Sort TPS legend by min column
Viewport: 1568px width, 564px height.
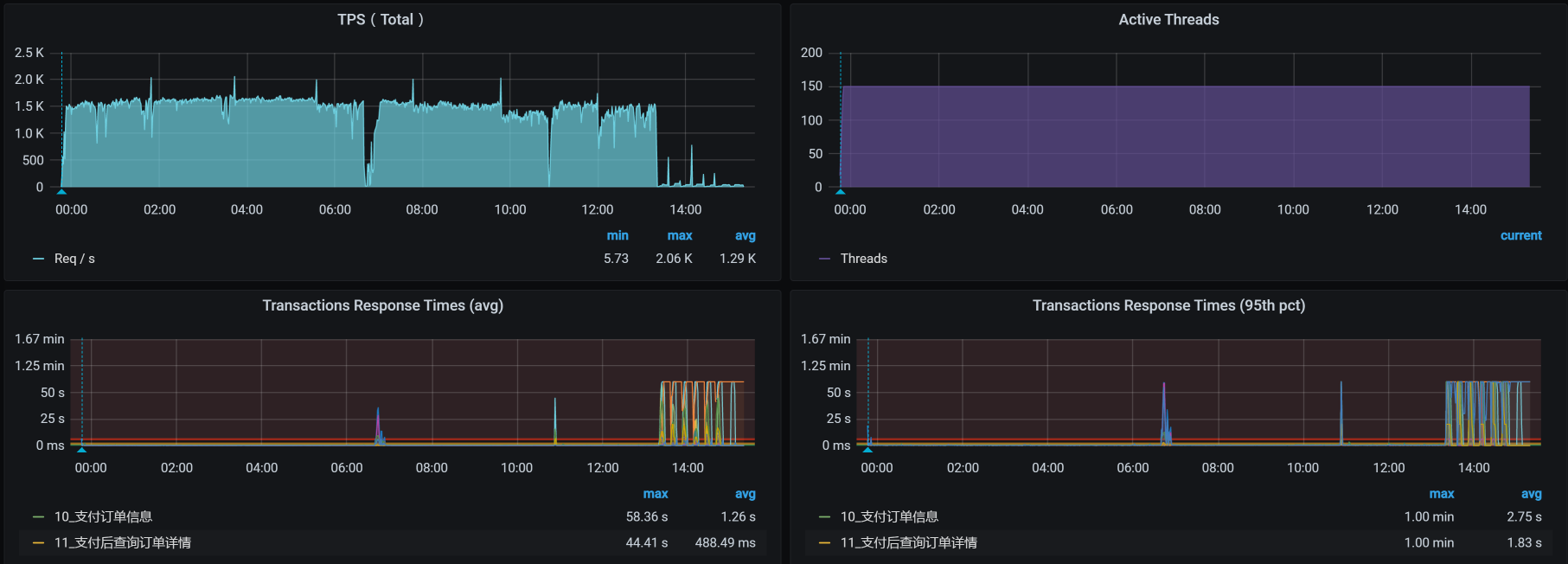[x=618, y=235]
